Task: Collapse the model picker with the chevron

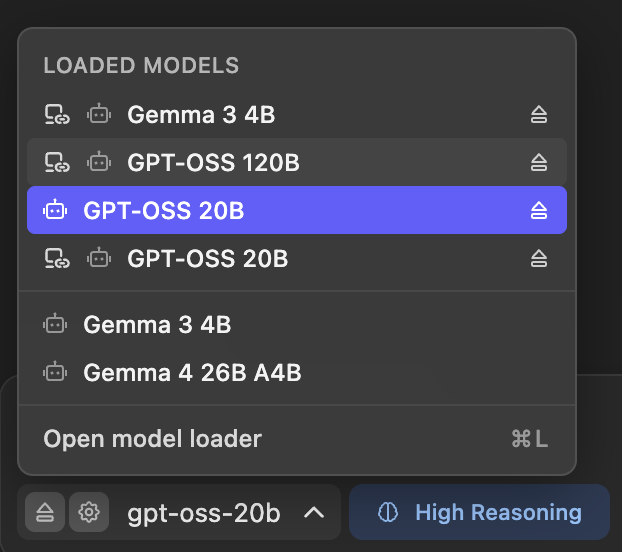Action: 313,513
